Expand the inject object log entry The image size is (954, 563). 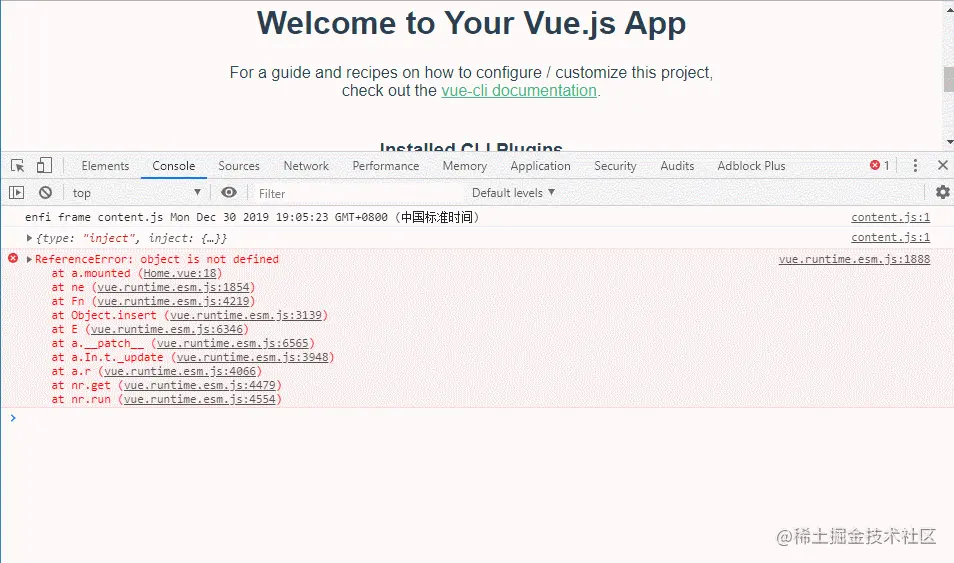30,238
